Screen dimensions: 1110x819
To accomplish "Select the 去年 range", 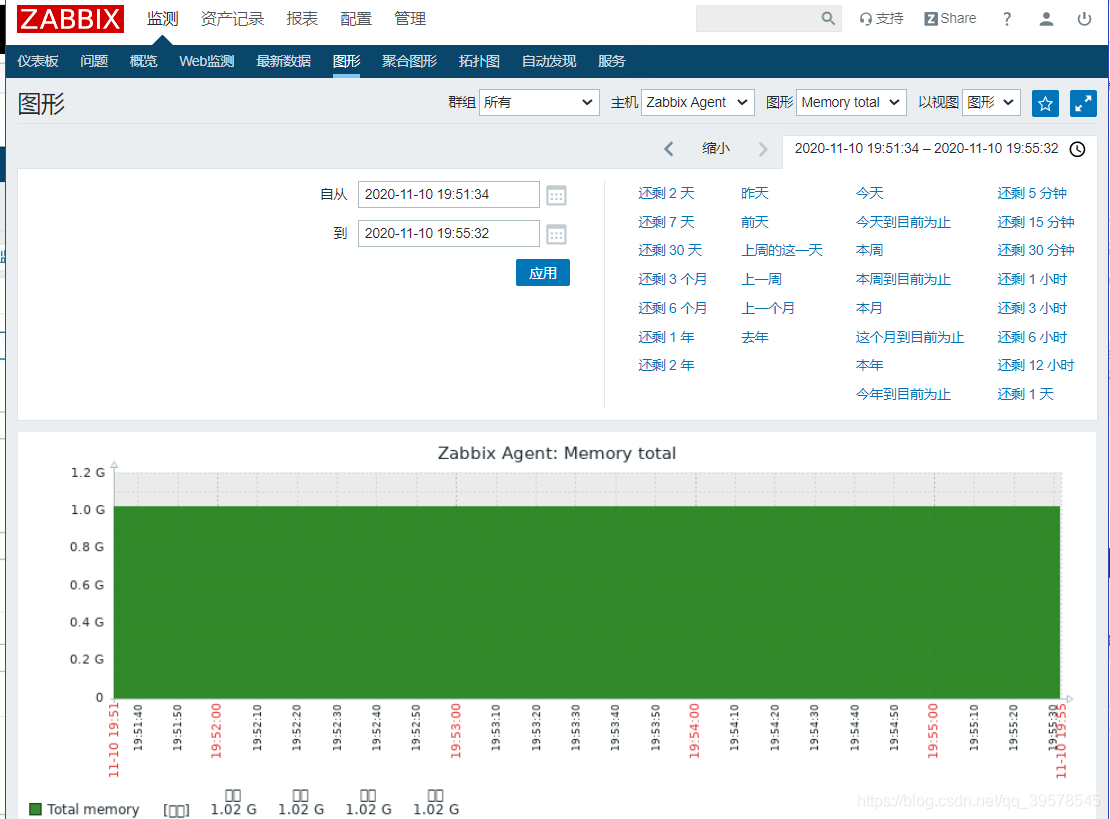I will click(x=755, y=338).
